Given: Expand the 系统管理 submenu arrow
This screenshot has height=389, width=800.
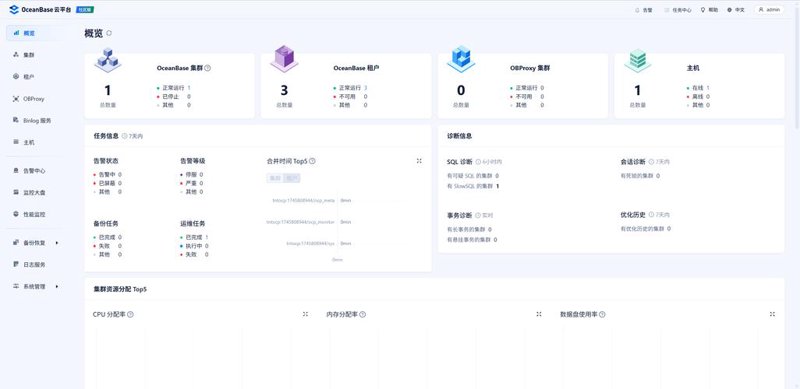Looking at the screenshot, I should [57, 286].
